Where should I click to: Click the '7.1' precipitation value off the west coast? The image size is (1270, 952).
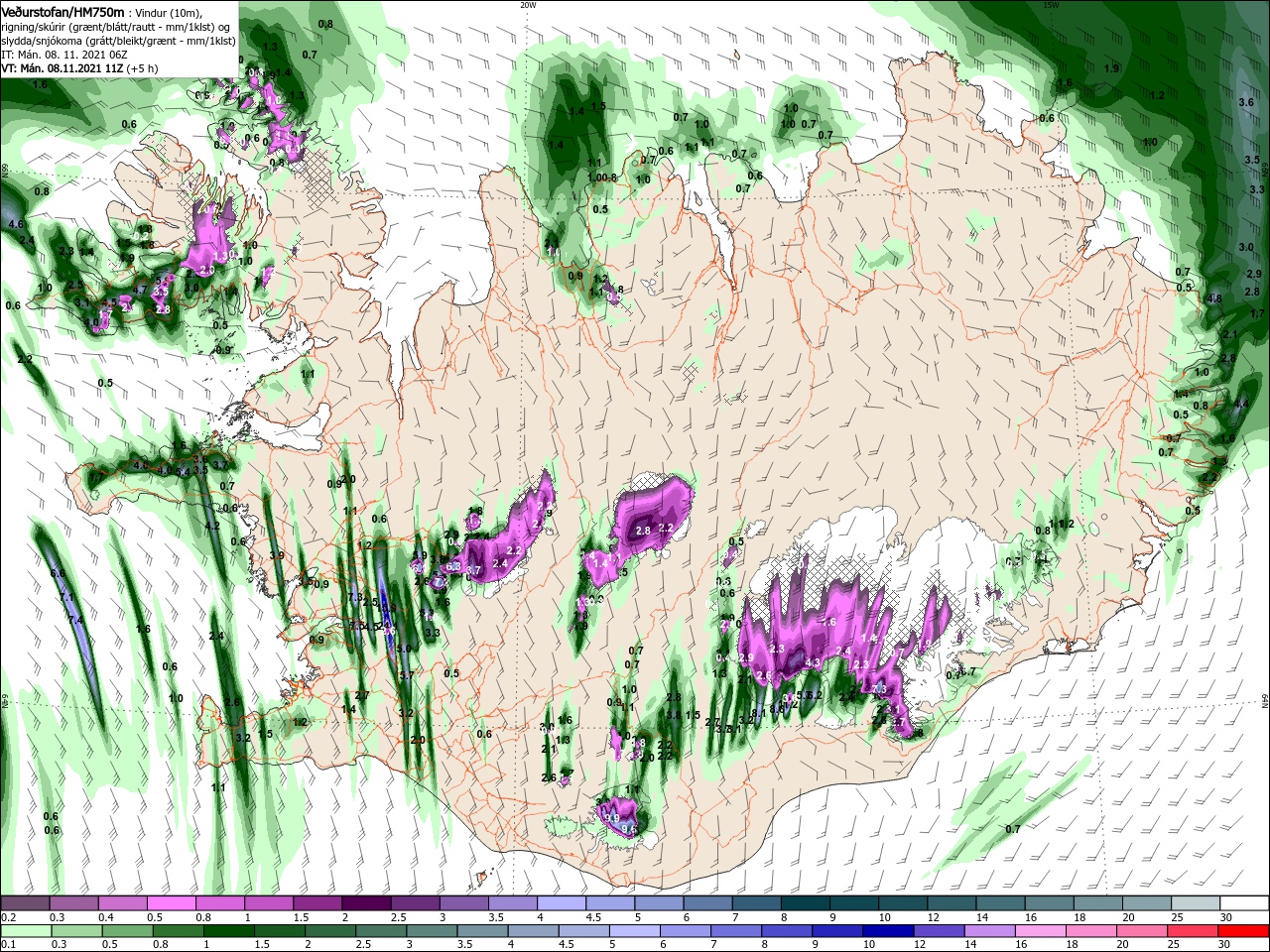pos(66,597)
